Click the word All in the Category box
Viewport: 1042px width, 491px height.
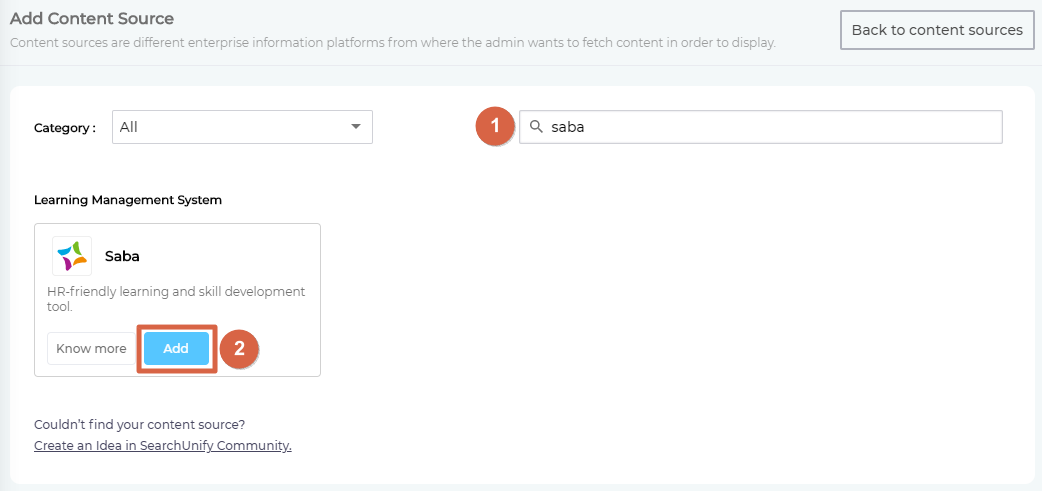pyautogui.click(x=129, y=127)
